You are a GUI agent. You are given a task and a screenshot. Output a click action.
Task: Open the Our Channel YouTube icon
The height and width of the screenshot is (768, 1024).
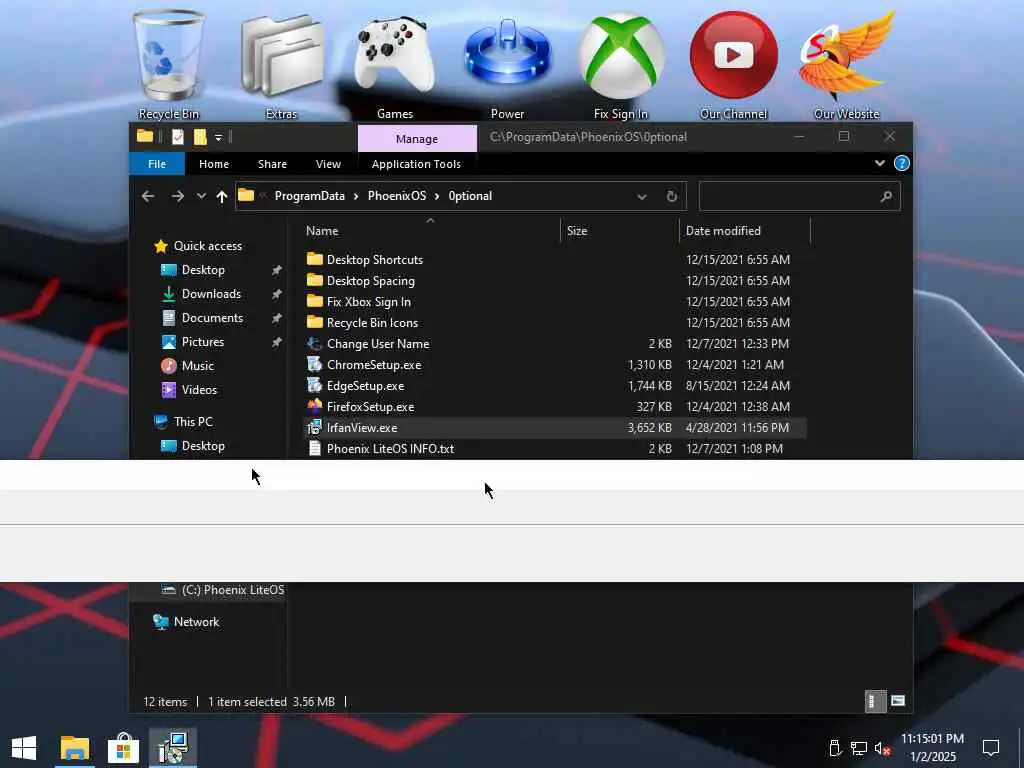pyautogui.click(x=733, y=64)
